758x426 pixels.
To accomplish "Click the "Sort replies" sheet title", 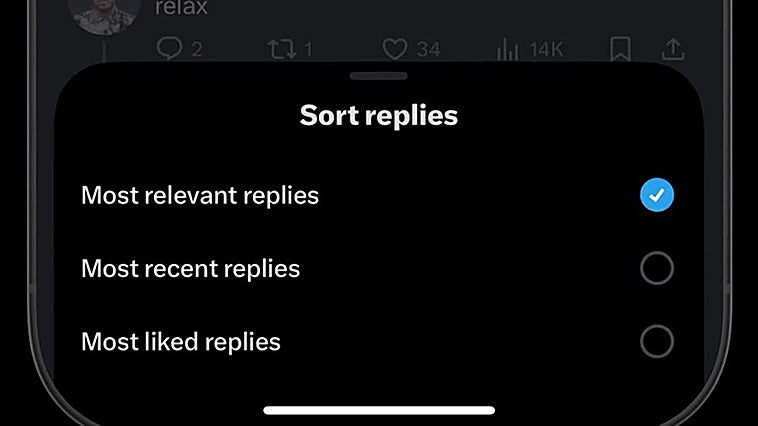I will click(379, 115).
